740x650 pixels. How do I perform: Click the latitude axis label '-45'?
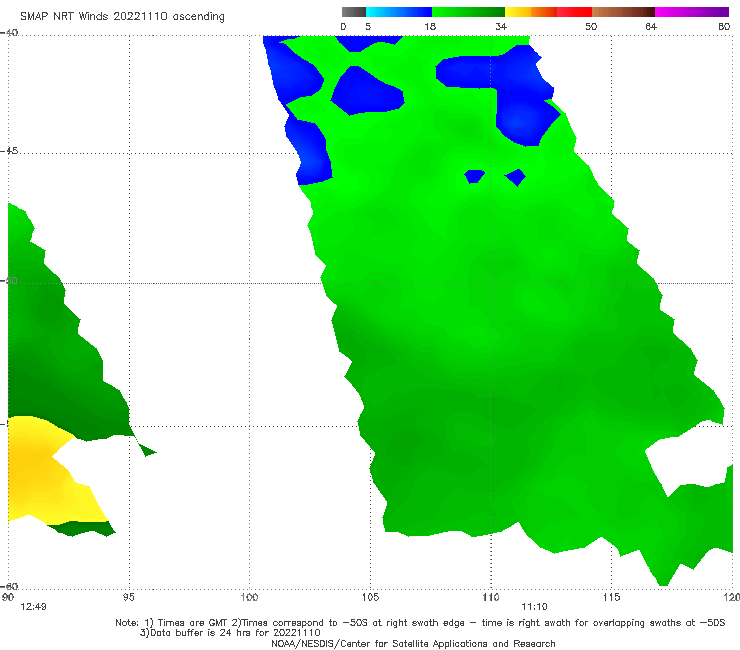[x=9, y=151]
